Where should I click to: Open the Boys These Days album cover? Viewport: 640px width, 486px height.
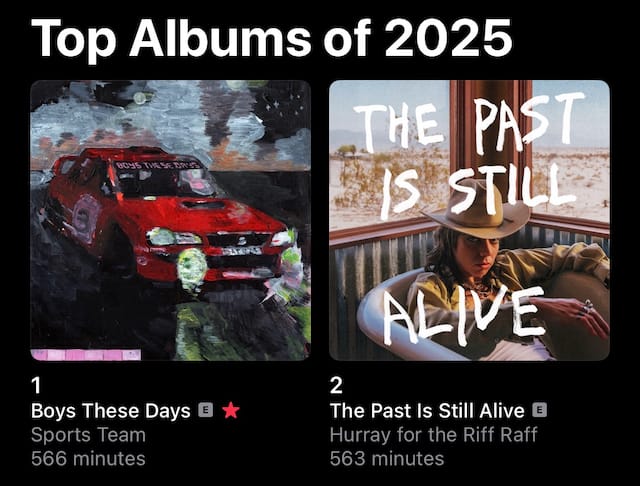[x=171, y=220]
